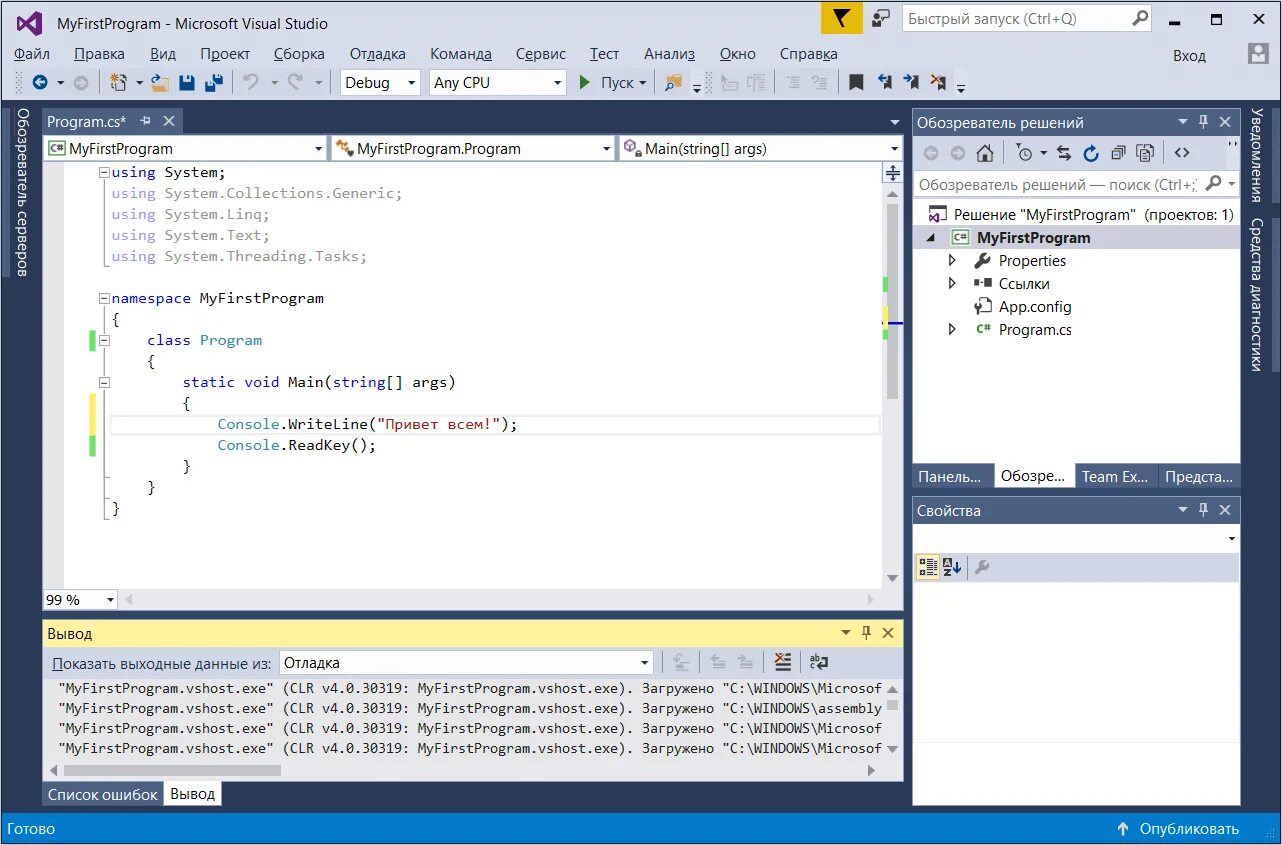Select App.config in Solution Explorer
Viewport: 1282px width, 845px height.
1034,307
